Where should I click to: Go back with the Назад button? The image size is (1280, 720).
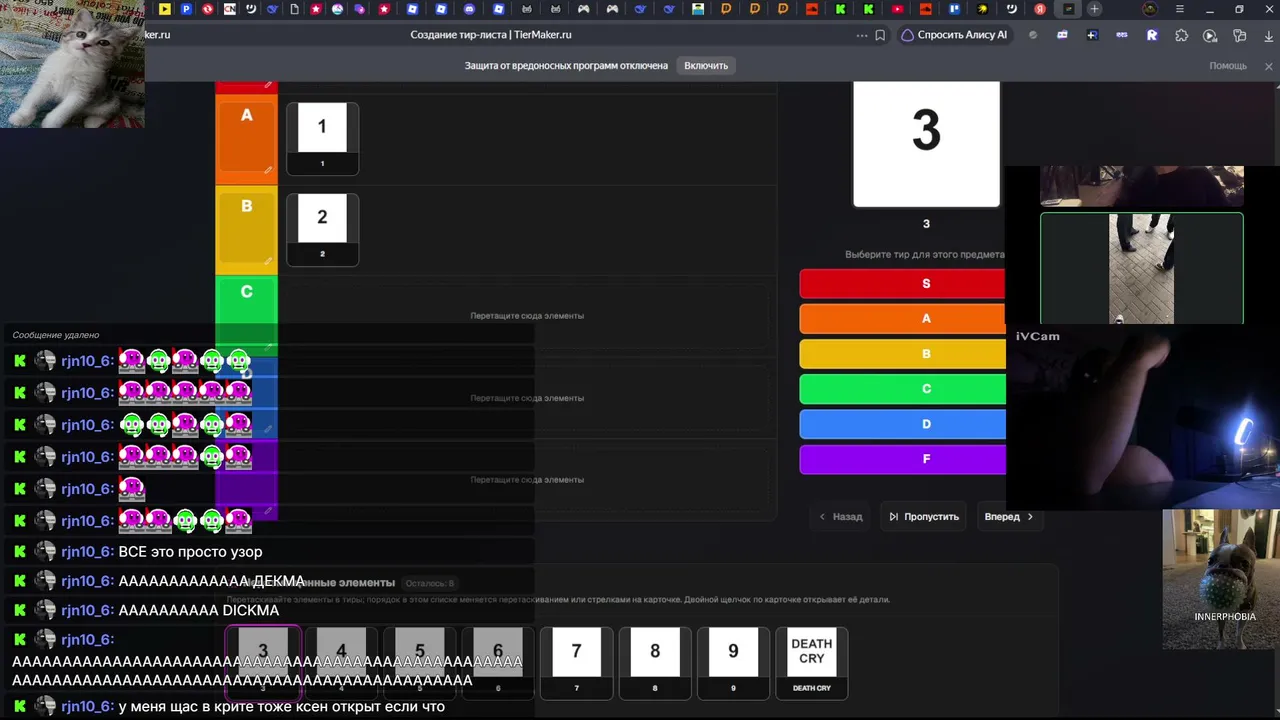[840, 517]
